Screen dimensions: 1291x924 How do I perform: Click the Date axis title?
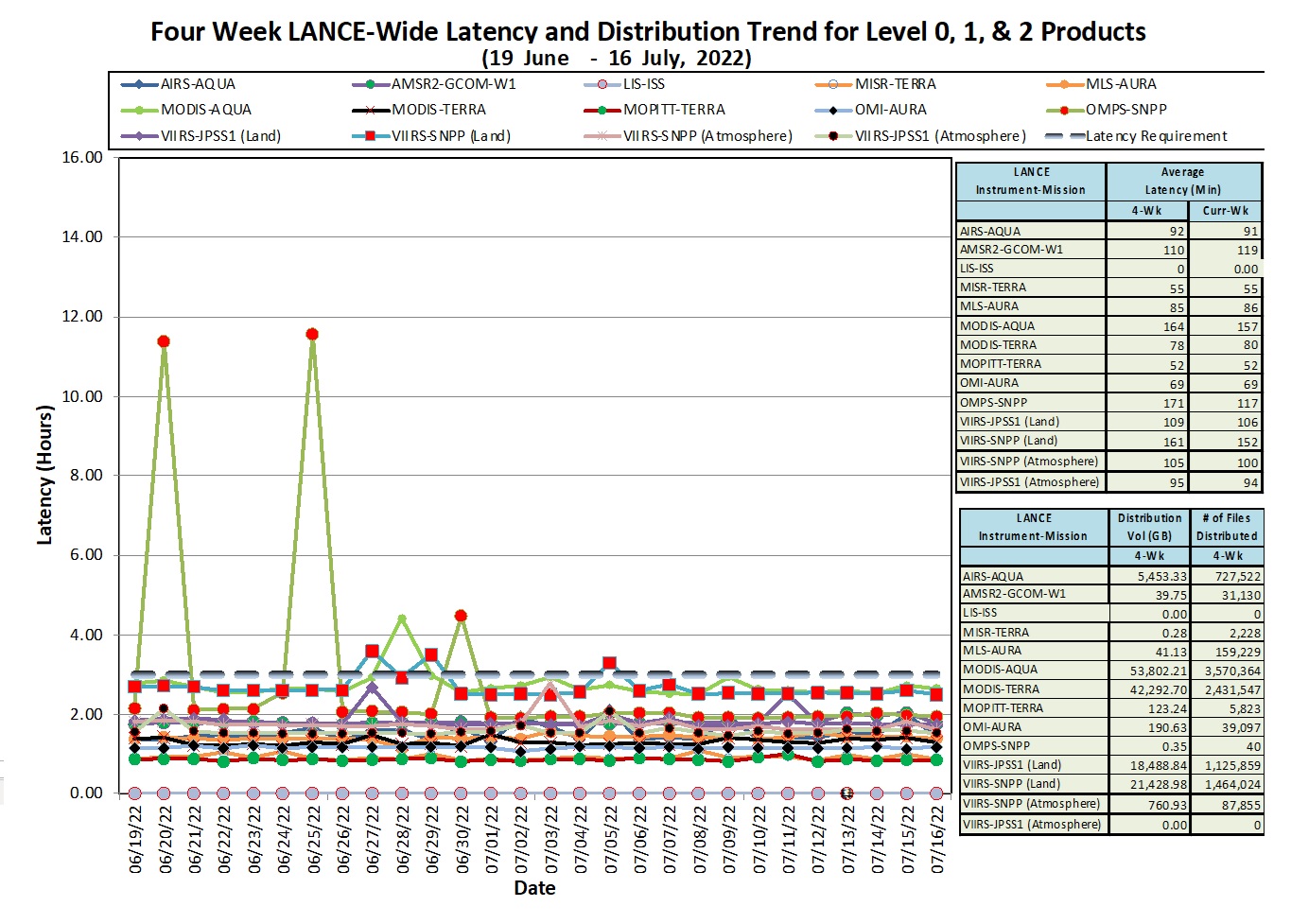534,888
